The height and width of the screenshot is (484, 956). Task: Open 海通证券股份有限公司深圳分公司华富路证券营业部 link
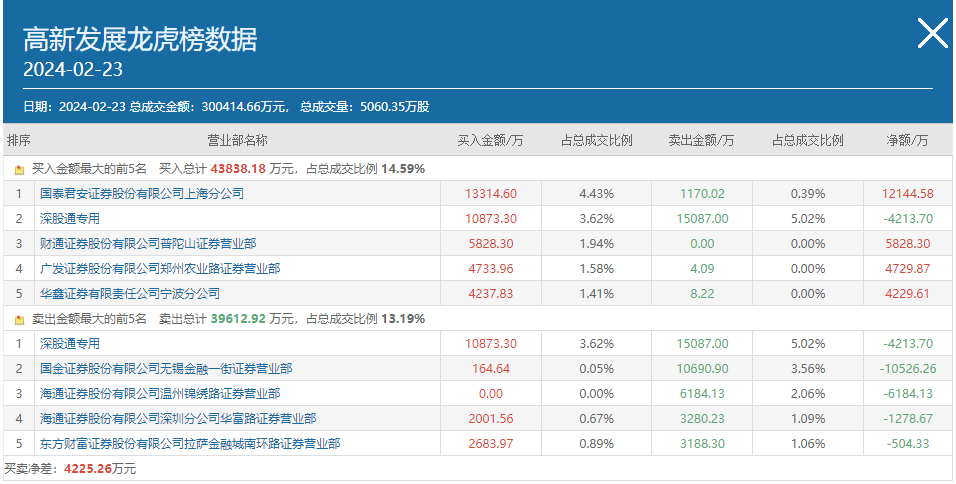pos(179,419)
